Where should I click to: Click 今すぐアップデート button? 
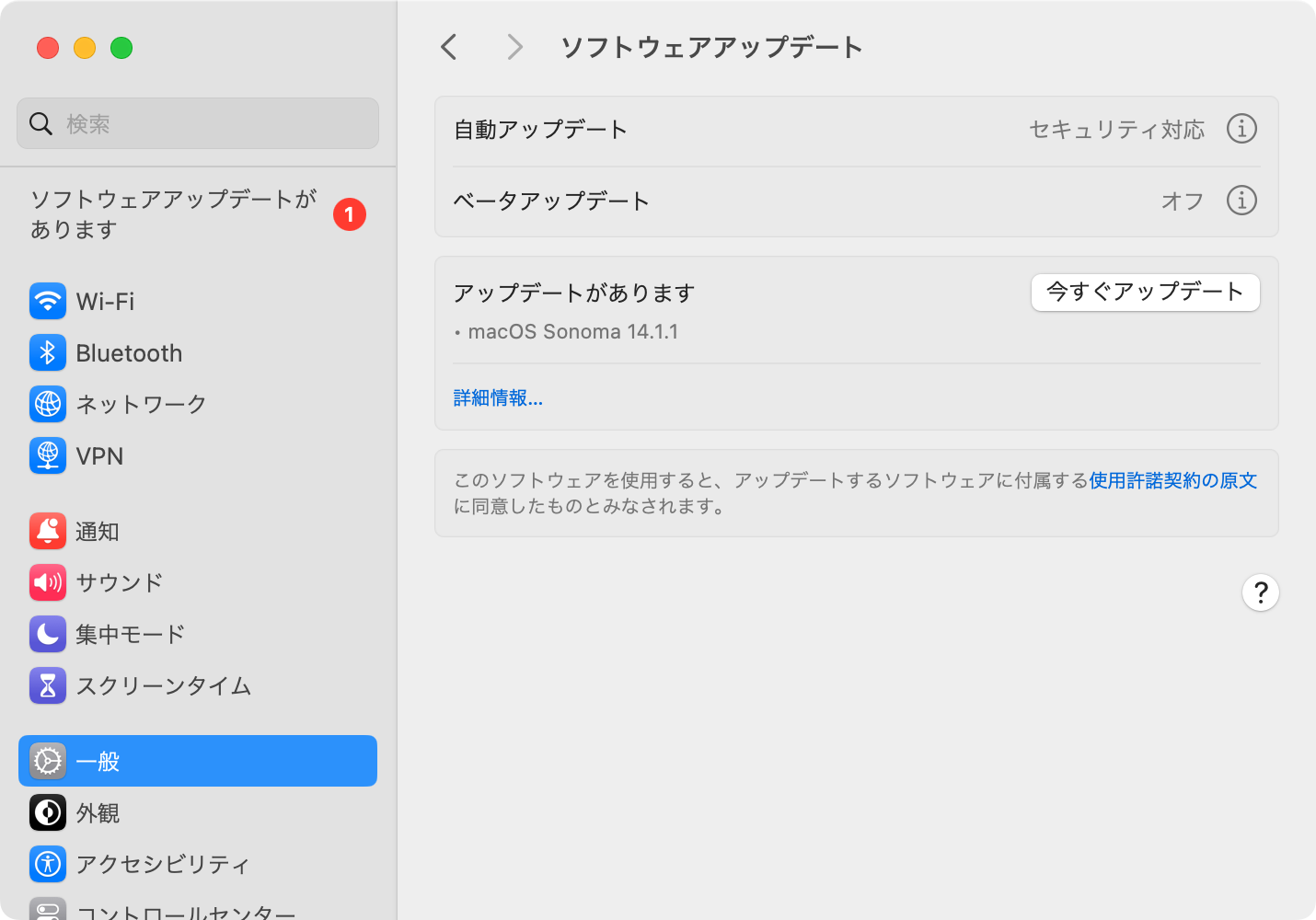point(1146,293)
